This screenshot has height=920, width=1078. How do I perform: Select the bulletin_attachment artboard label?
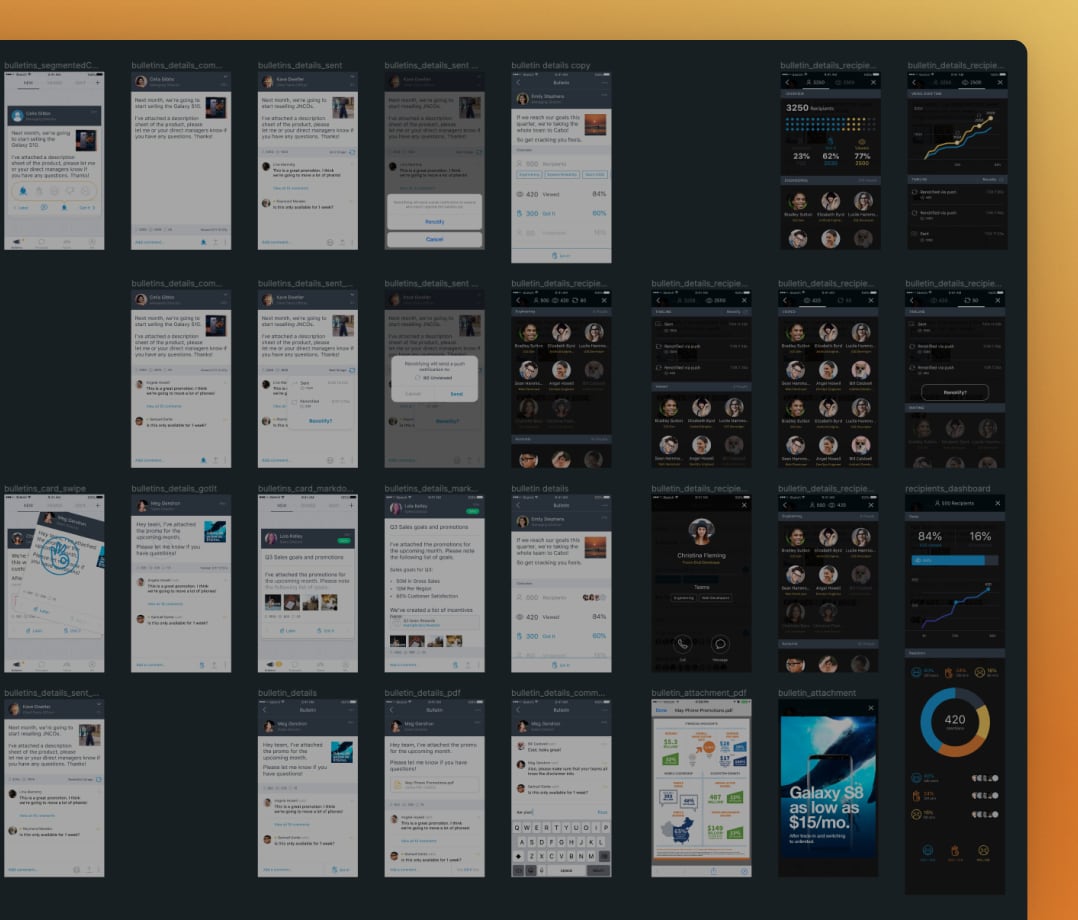point(817,692)
